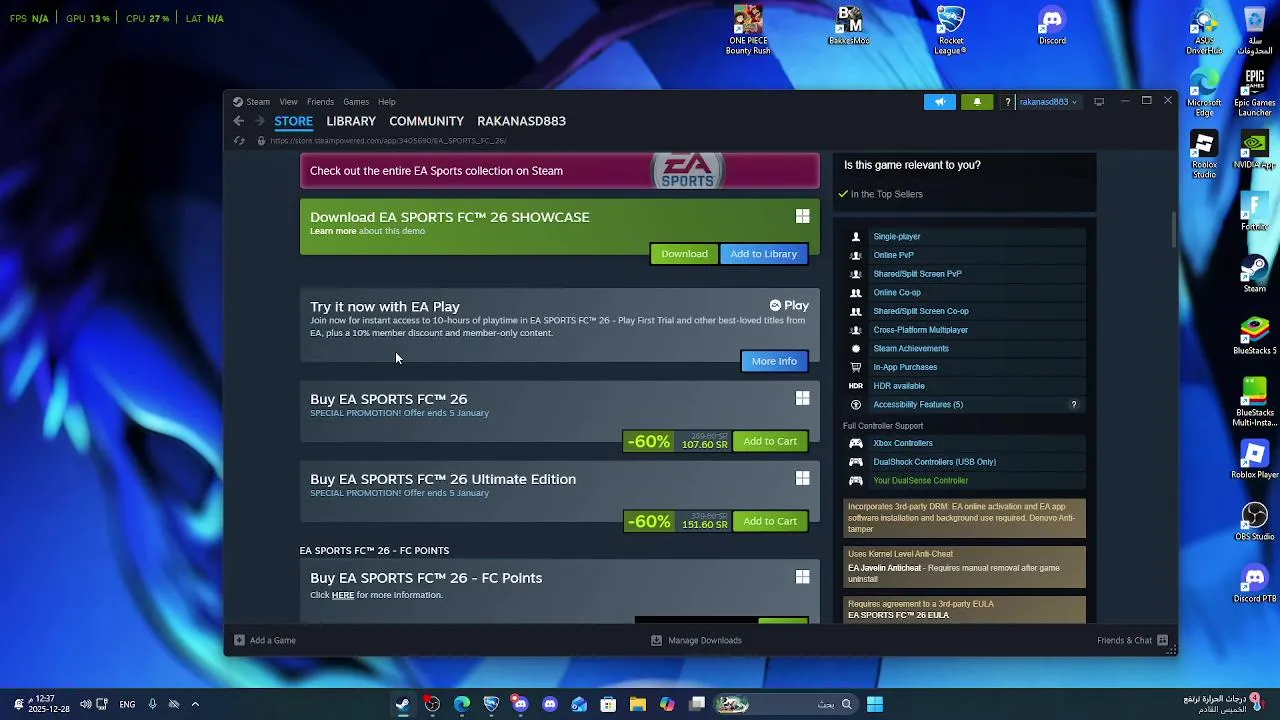Click the Download demo button
The width and height of the screenshot is (1280, 720).
tap(684, 254)
